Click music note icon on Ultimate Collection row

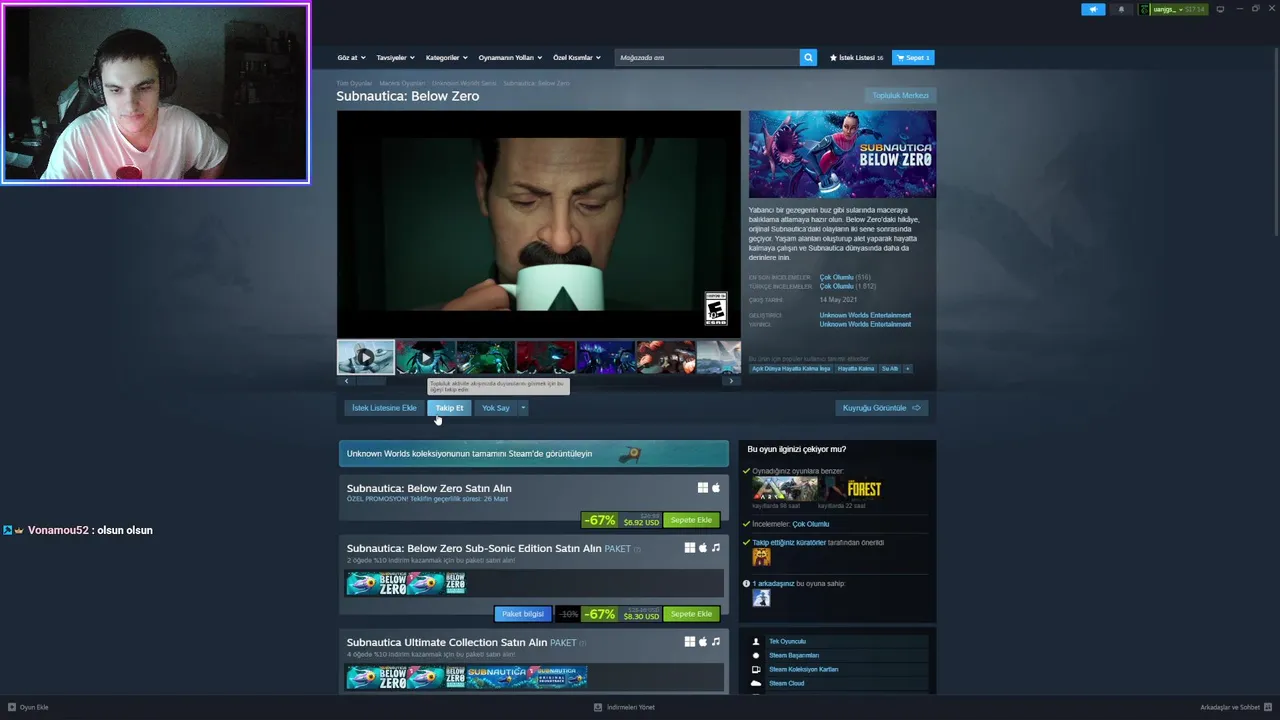(716, 642)
